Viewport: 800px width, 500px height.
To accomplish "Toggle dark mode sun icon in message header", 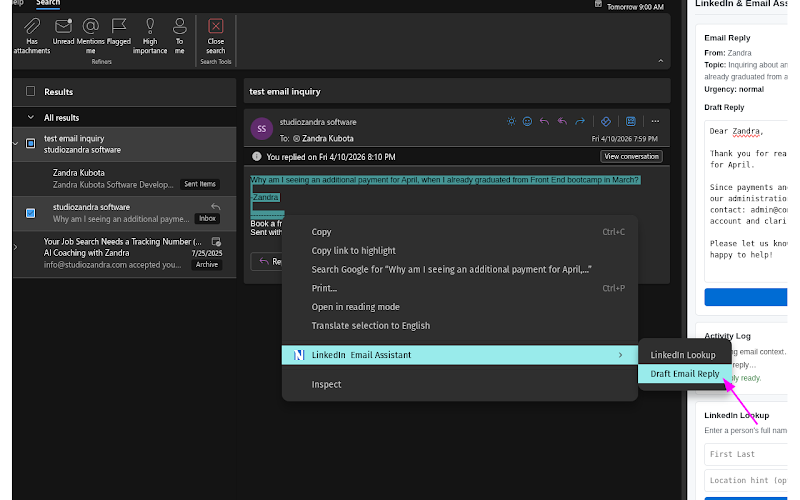I will 511,121.
